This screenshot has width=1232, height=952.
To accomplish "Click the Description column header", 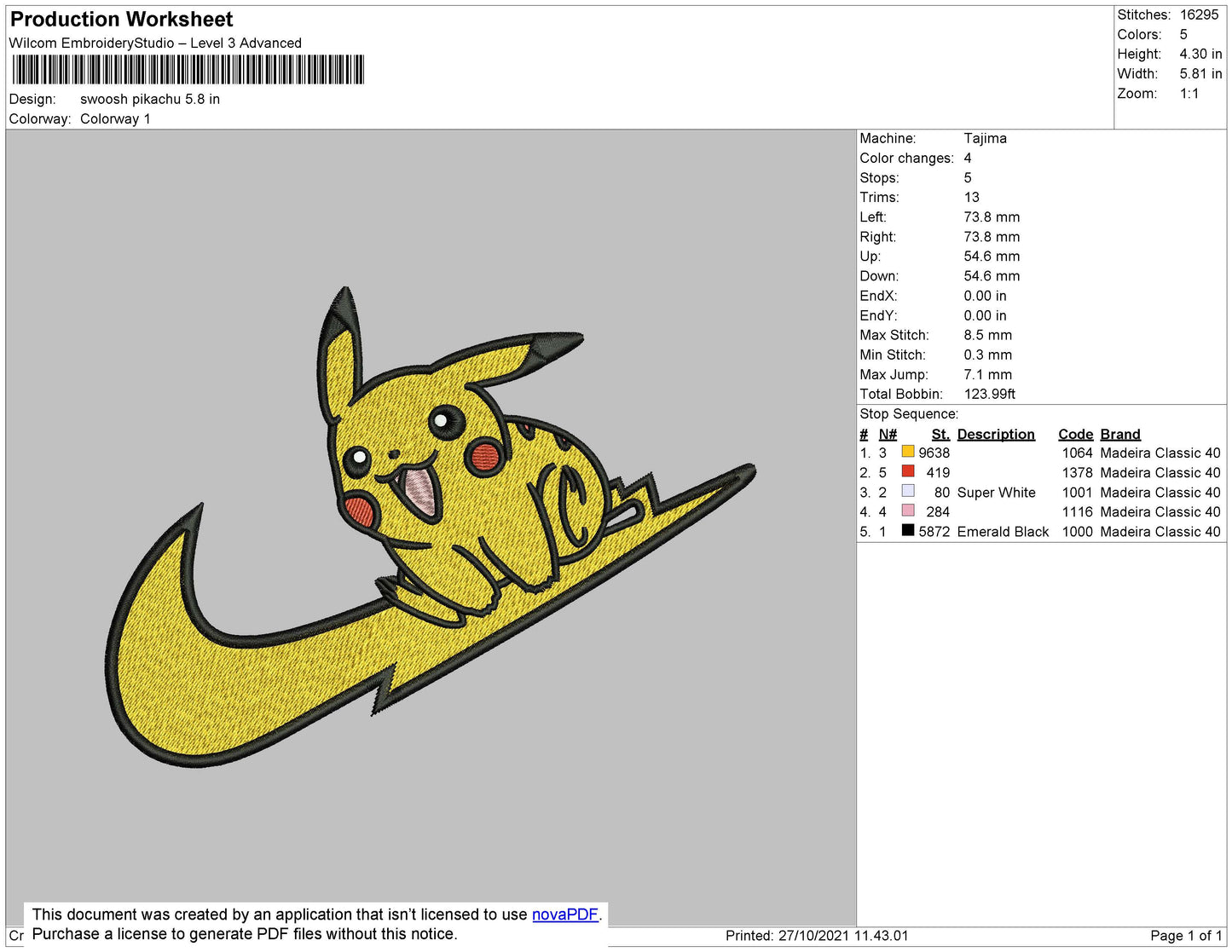I will point(995,434).
